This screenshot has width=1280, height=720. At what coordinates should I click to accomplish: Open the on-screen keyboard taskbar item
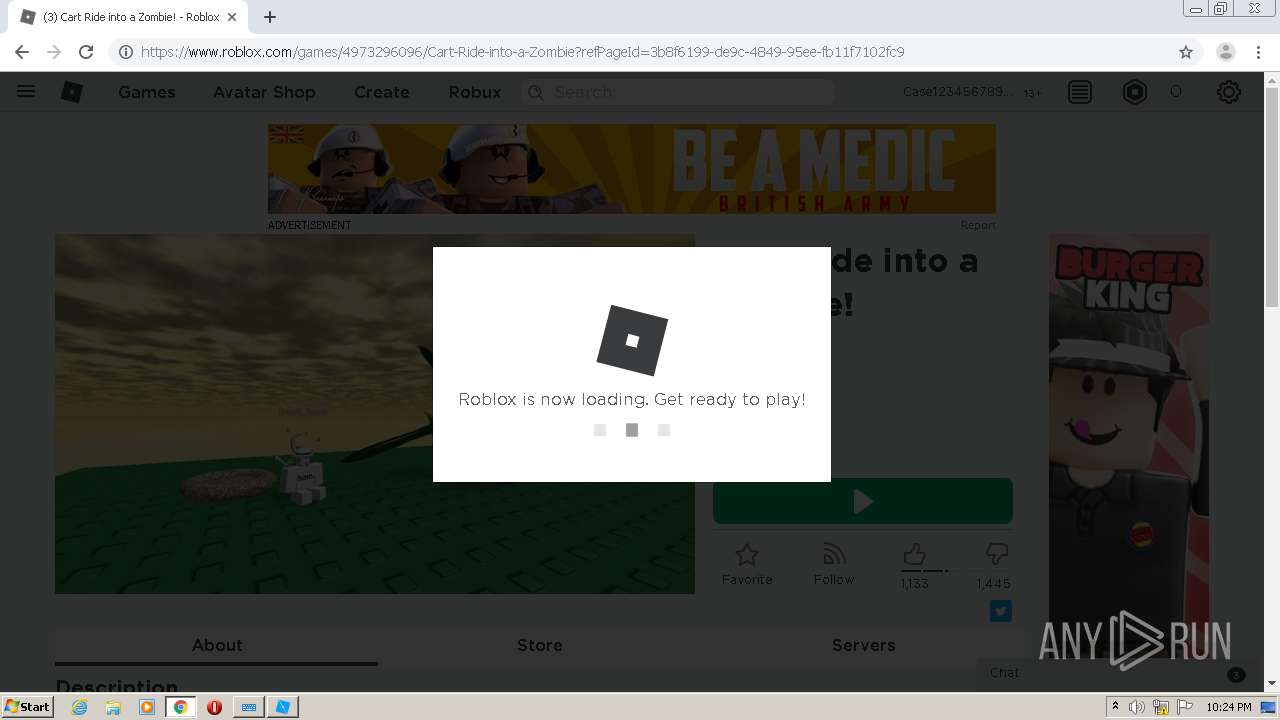pos(249,707)
